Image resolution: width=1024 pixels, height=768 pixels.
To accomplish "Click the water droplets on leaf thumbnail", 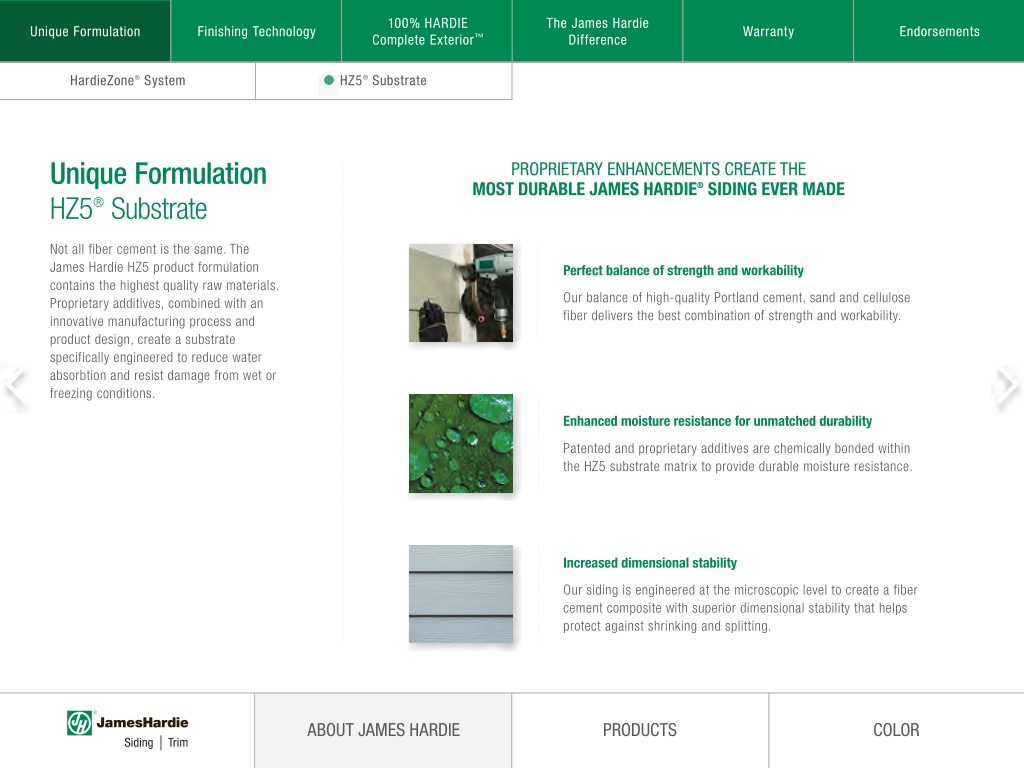I will coord(461,443).
